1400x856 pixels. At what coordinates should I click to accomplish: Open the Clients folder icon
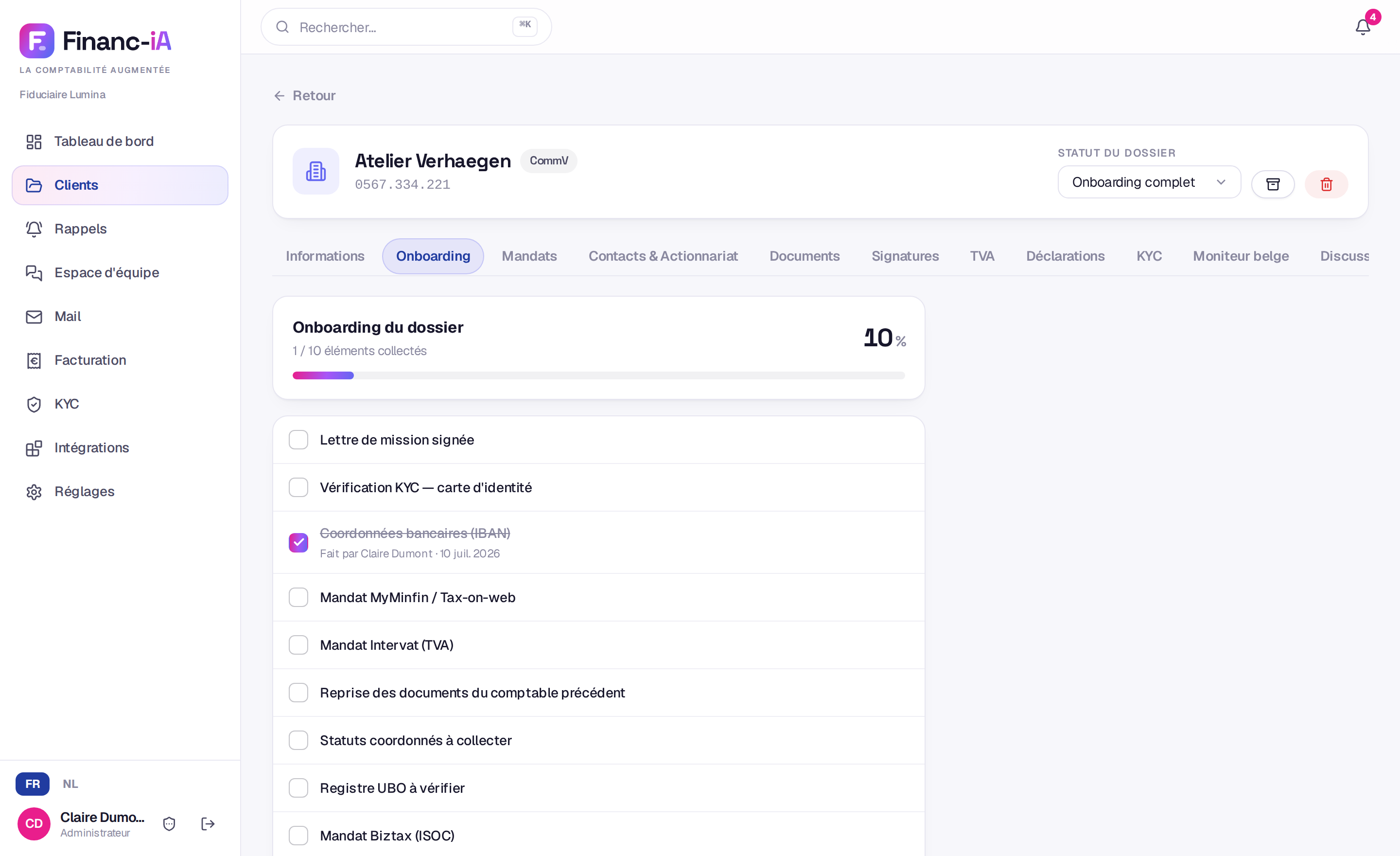point(34,185)
